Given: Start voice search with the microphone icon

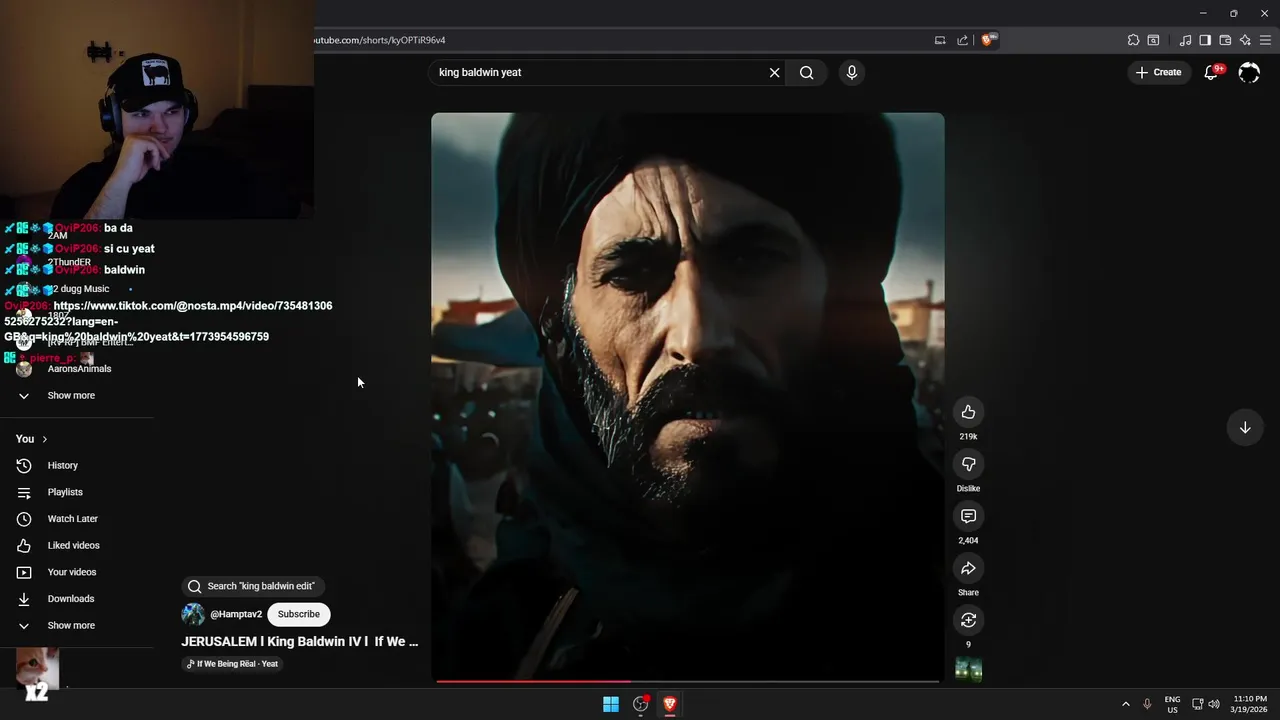Looking at the screenshot, I should click(x=852, y=72).
